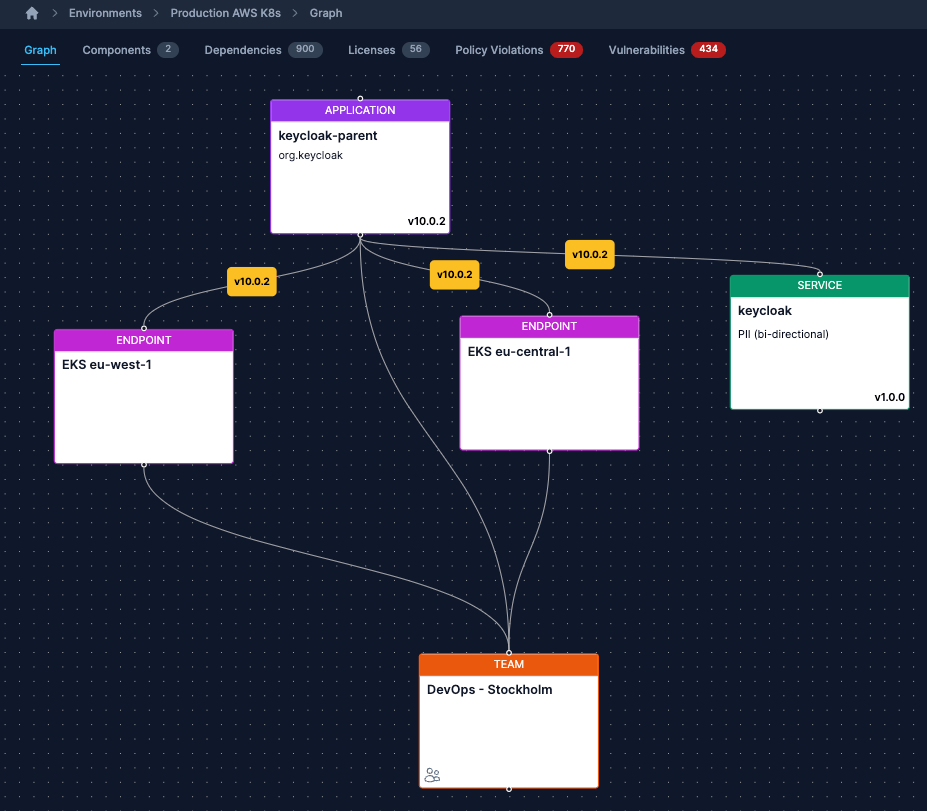Viewport: 927px width, 811px height.
Task: Click the v10.0.2 version inside keycloak-parent card
Action: [x=426, y=221]
